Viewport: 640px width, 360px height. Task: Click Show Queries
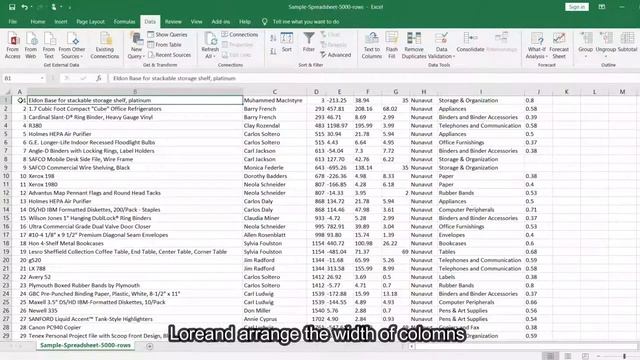tap(167, 35)
